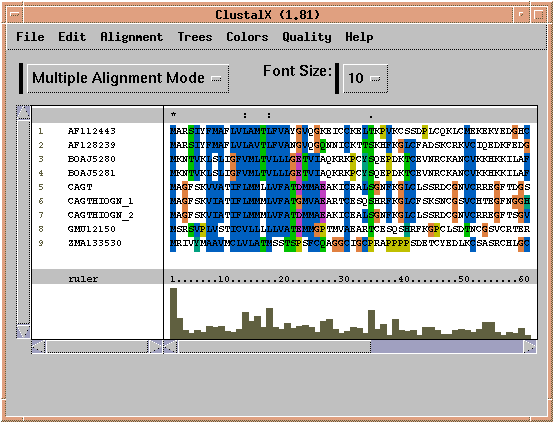Image resolution: width=553 pixels, height=422 pixels.
Task: Click the tallest quality bar at column 1
Action: pyautogui.click(x=173, y=313)
